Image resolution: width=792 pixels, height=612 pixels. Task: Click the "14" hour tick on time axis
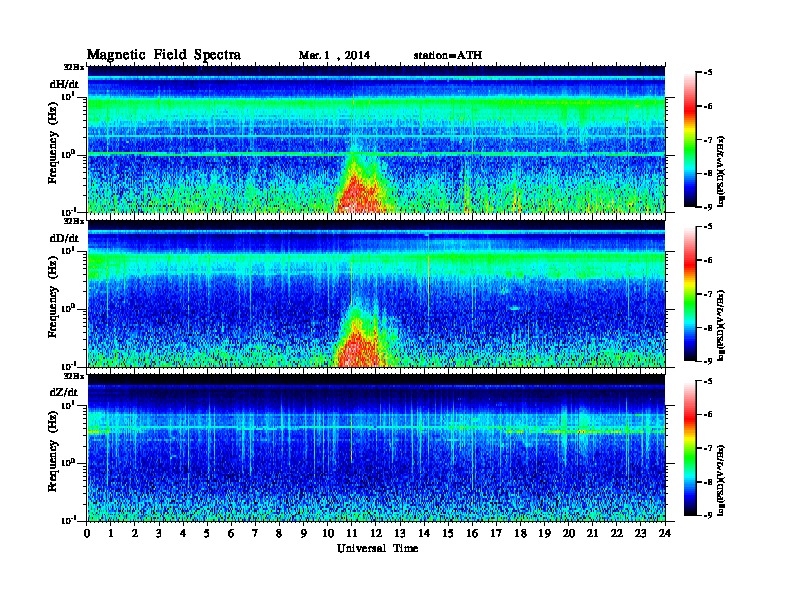pyautogui.click(x=424, y=534)
